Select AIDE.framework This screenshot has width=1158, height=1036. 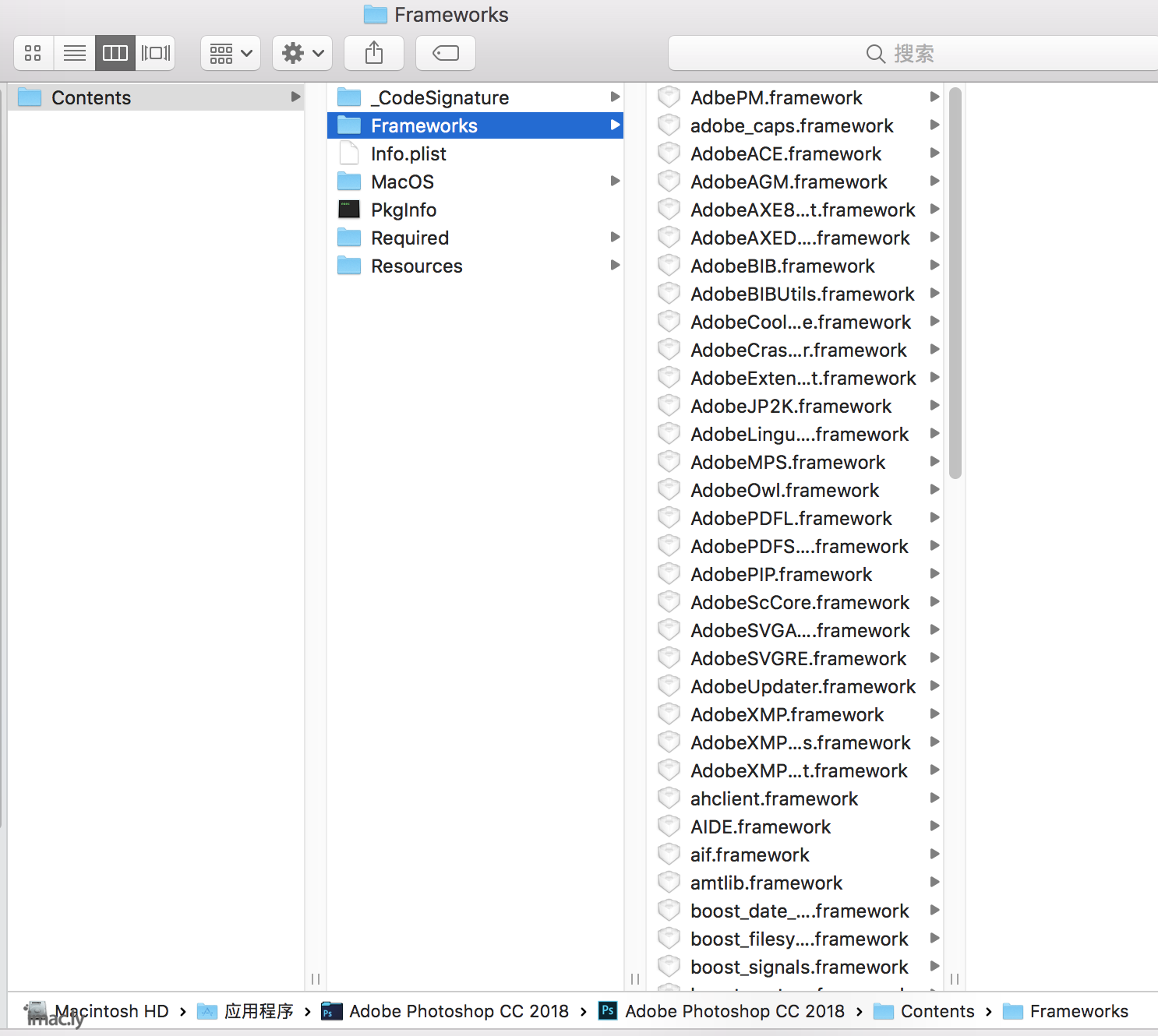tap(795, 826)
